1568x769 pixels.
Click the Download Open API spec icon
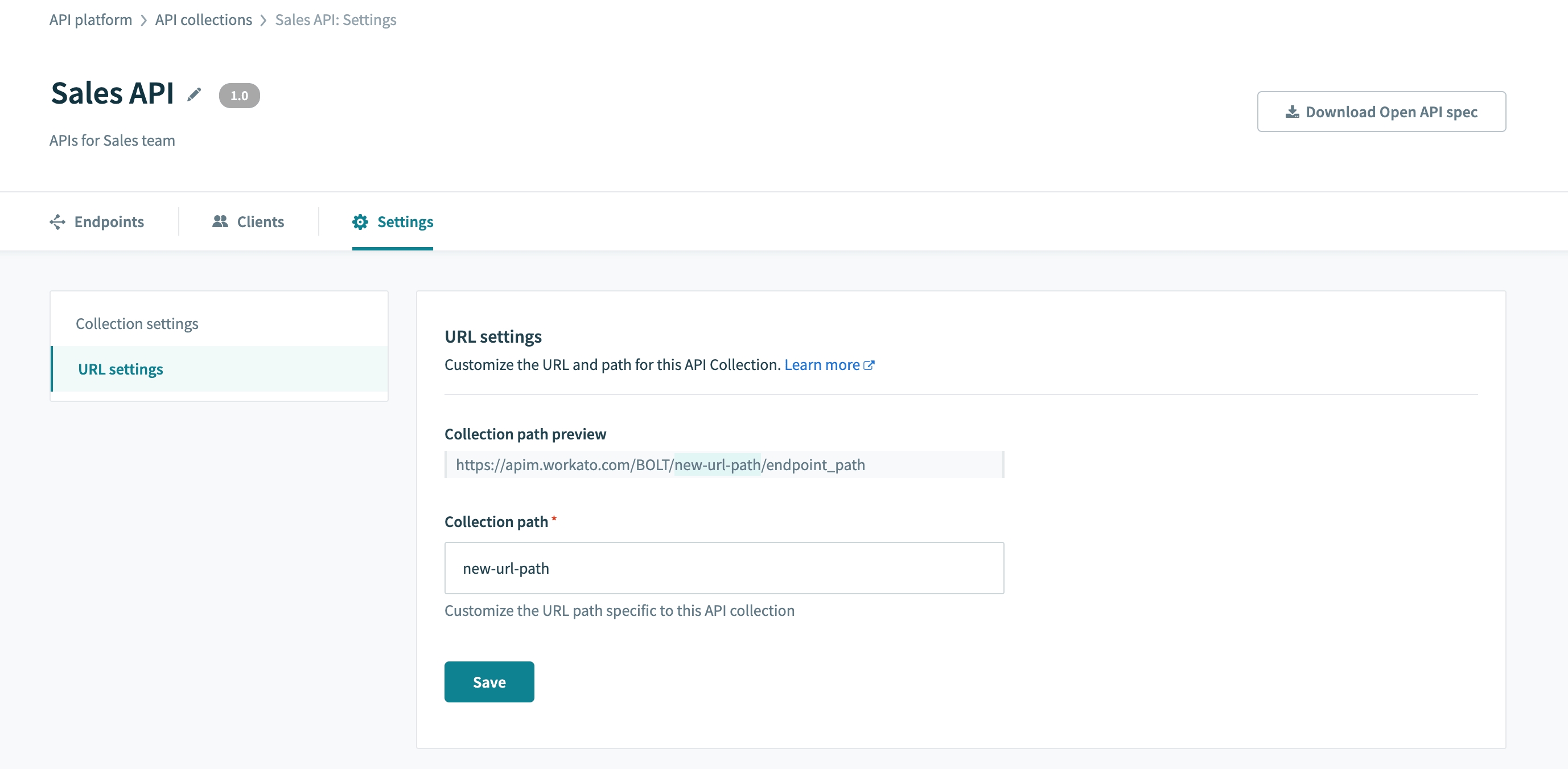coord(1291,111)
